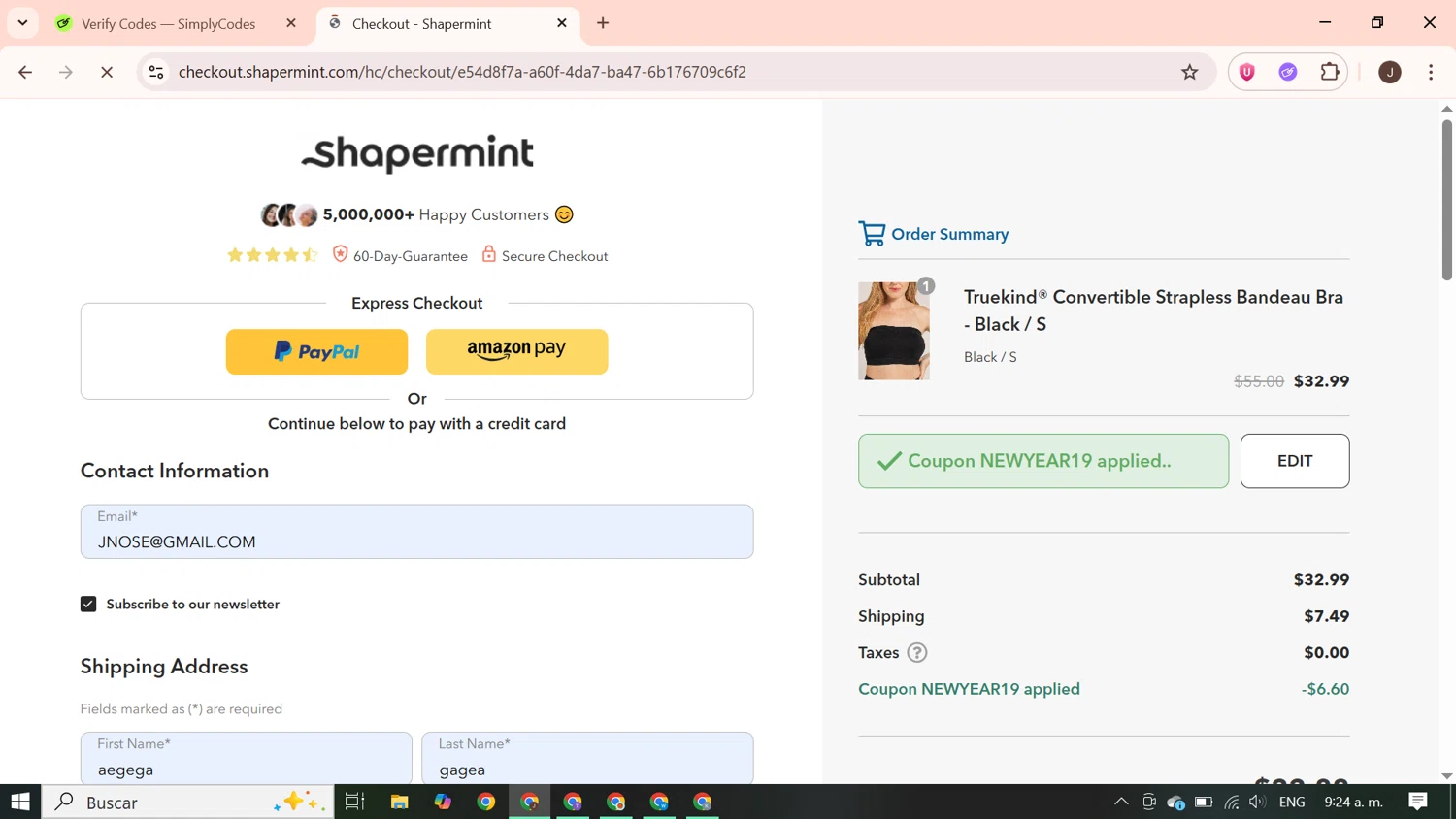Open File Explorer from the taskbar
1456x819 pixels.
pyautogui.click(x=399, y=802)
